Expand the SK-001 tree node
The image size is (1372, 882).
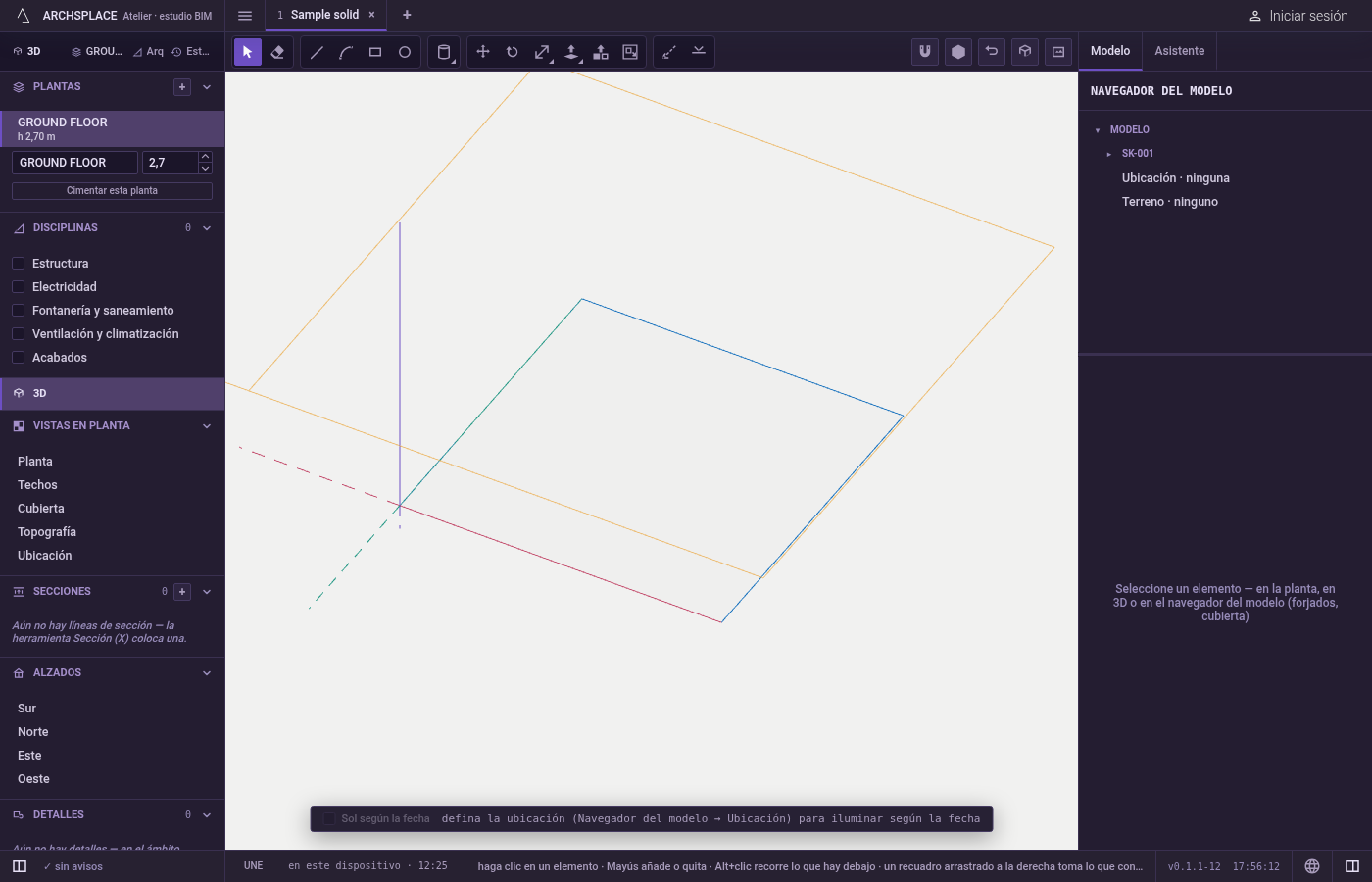(x=1108, y=154)
